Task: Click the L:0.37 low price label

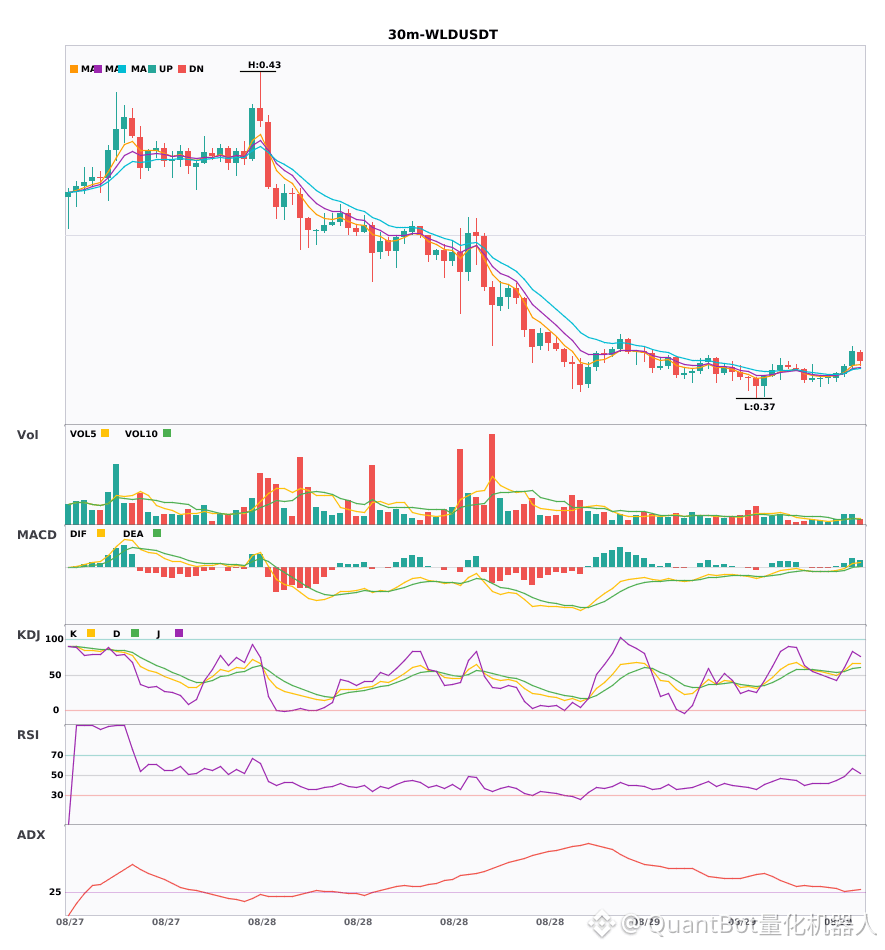Action: click(760, 407)
